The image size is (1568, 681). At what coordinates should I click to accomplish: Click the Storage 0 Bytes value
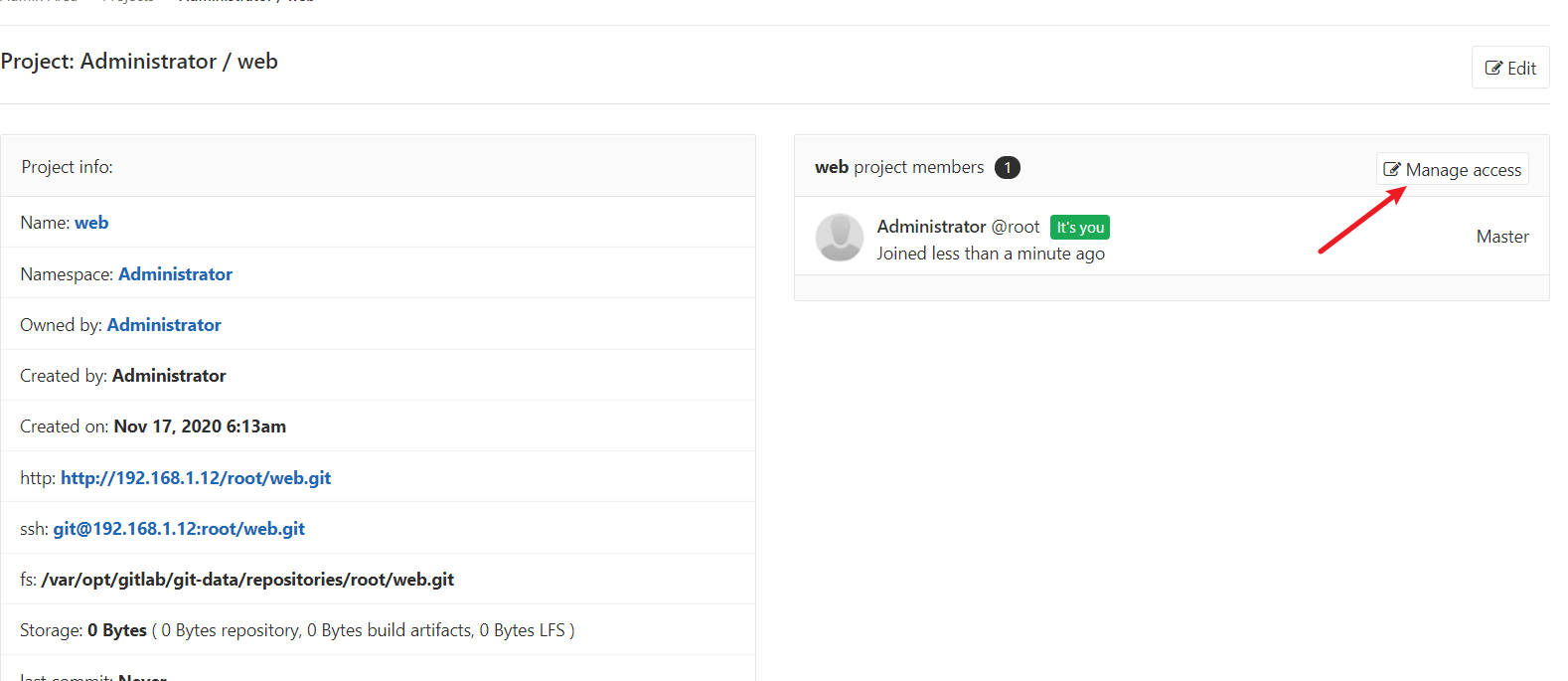[117, 630]
